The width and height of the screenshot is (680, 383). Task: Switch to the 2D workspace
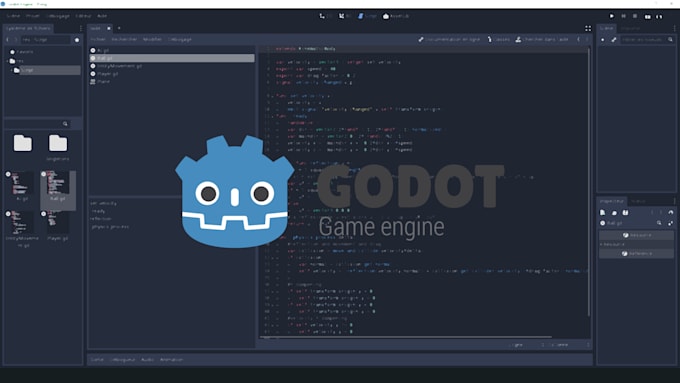[x=325, y=16]
